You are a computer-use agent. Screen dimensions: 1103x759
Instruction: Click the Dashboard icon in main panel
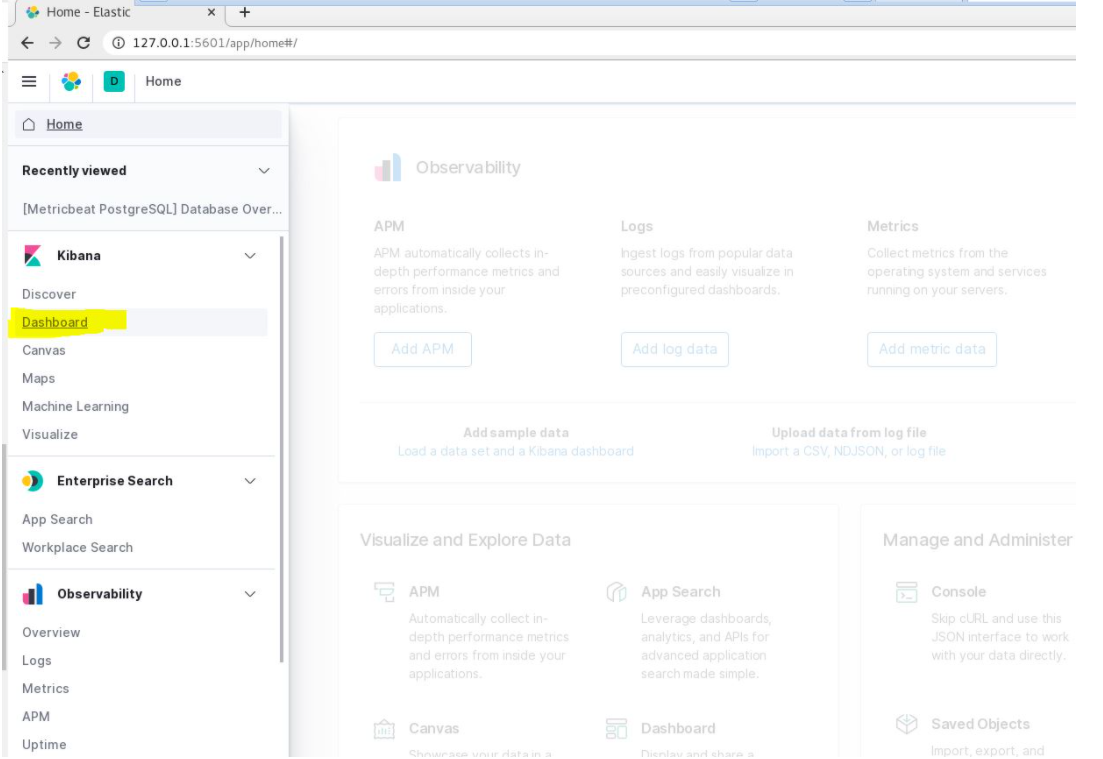click(x=616, y=729)
